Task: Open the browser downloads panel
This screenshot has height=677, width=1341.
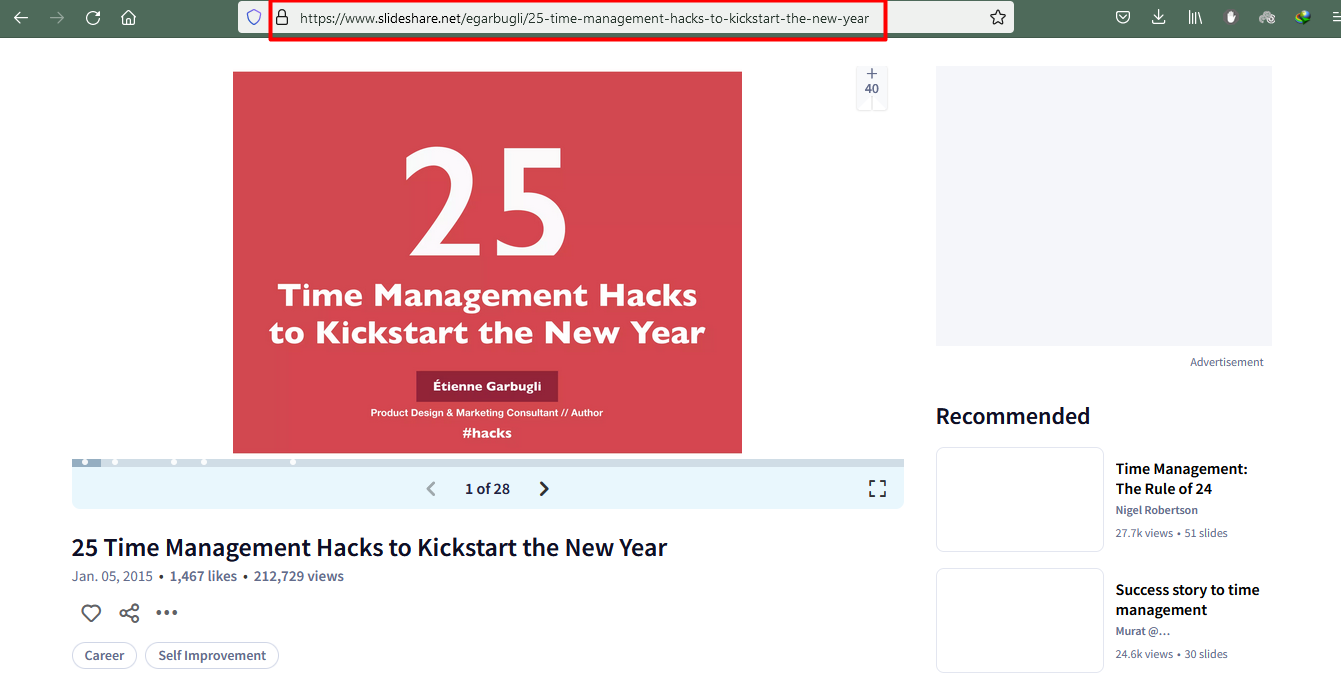Action: click(x=1158, y=17)
